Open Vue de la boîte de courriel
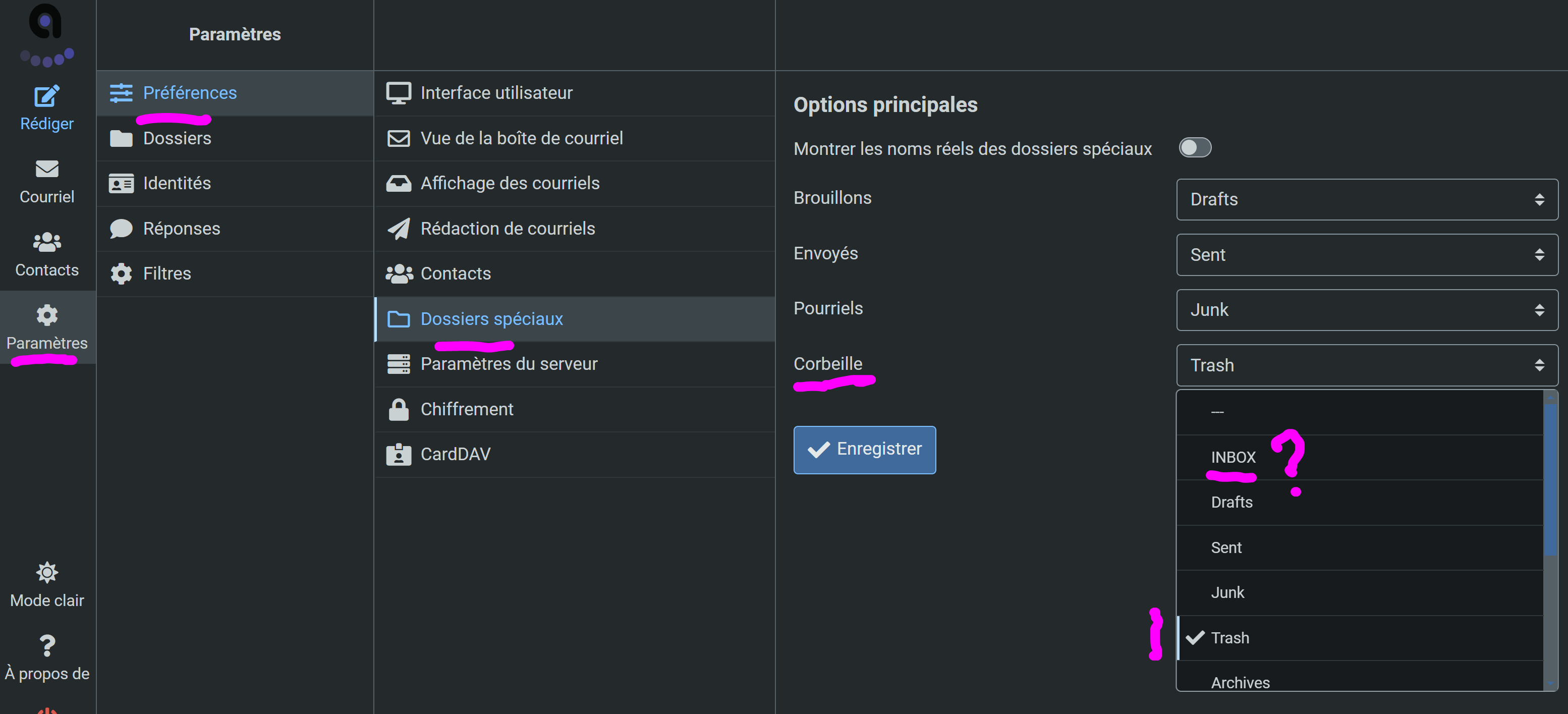Screen dimensions: 1568x714 coord(521,138)
